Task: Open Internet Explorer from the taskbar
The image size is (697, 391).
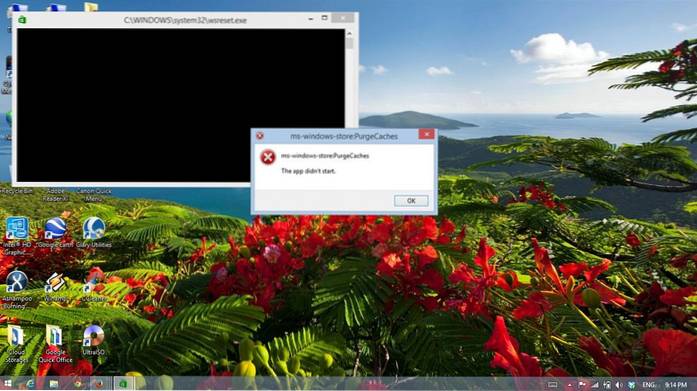Action: (x=30, y=384)
